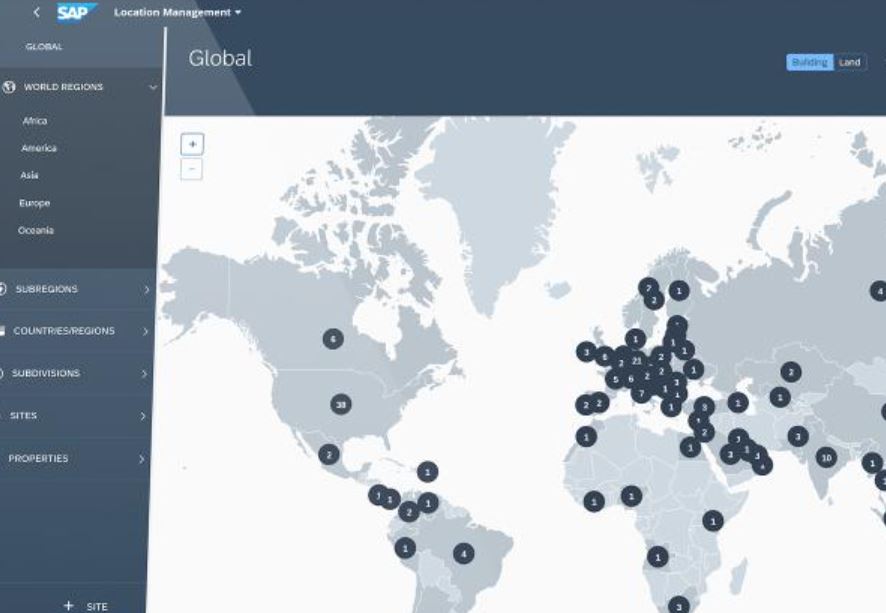Click the Kazakhstan cluster marker labeled 2

coord(791,372)
